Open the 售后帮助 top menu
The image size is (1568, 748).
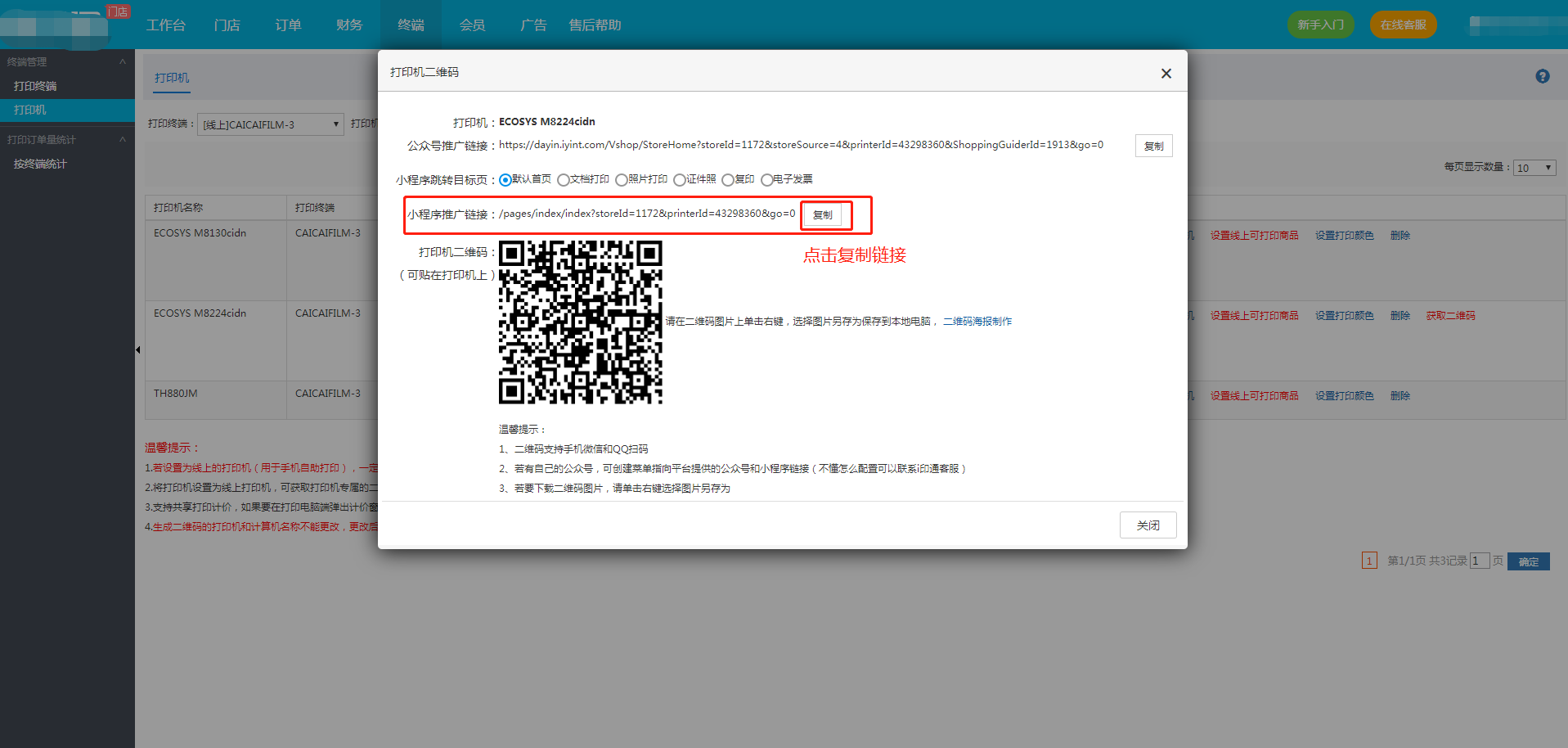595,25
